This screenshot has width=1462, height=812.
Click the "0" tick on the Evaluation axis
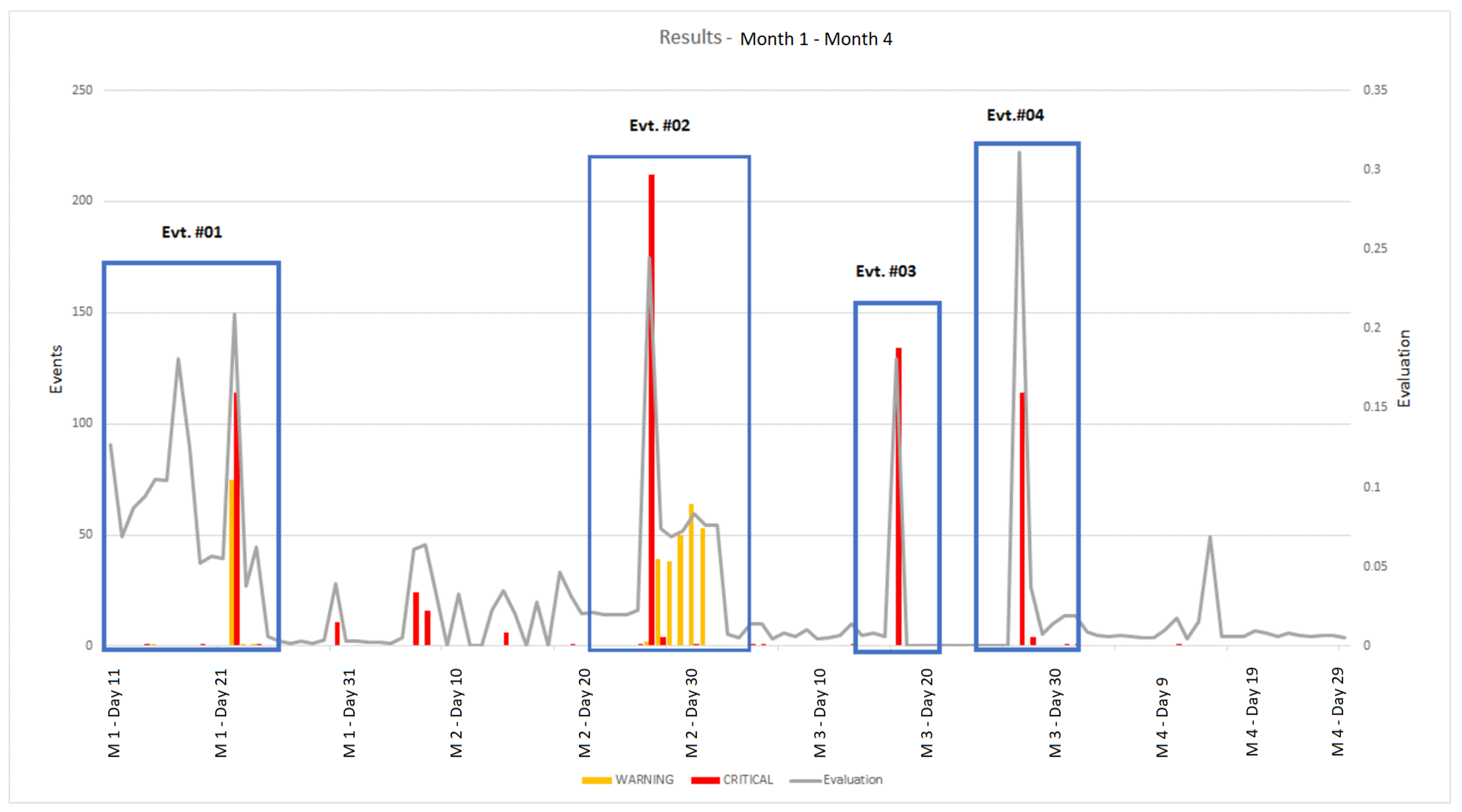(1367, 645)
